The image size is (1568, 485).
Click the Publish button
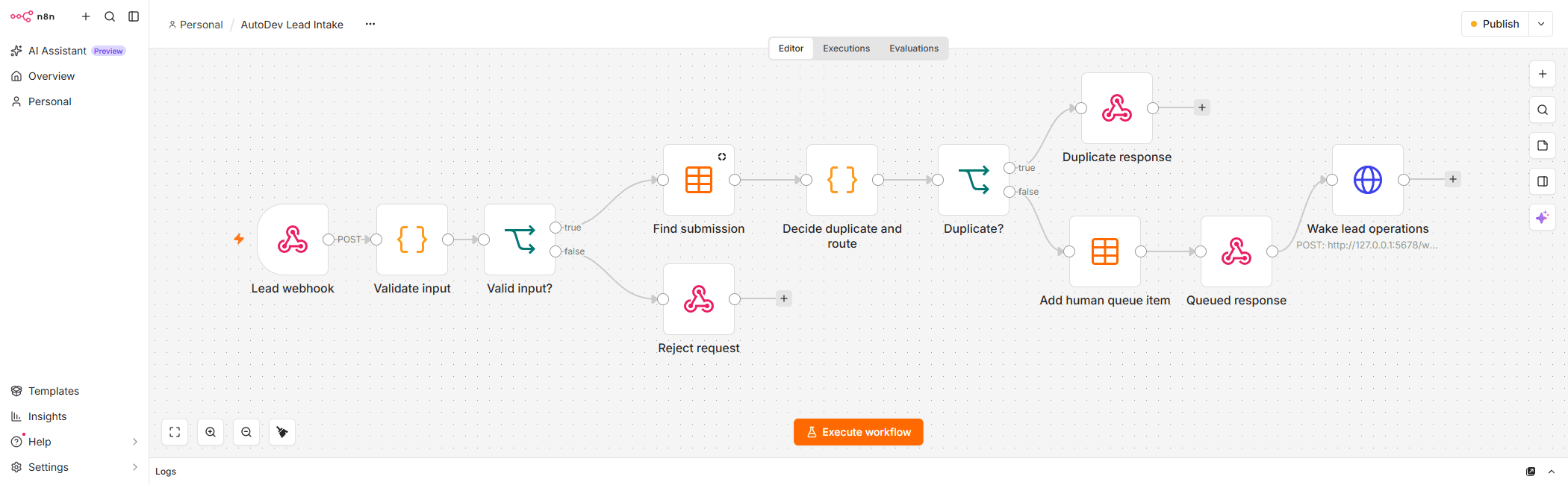click(x=1495, y=24)
